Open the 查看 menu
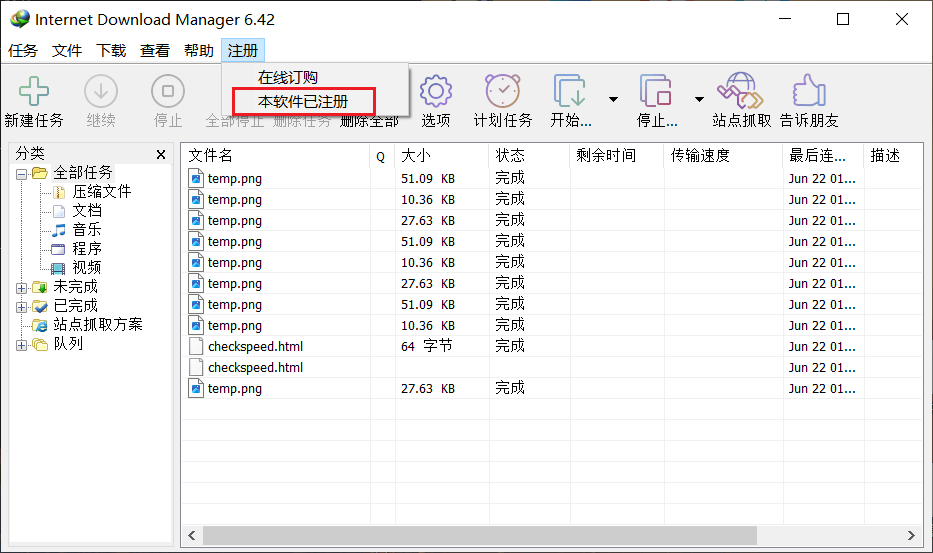933x553 pixels. pos(155,51)
